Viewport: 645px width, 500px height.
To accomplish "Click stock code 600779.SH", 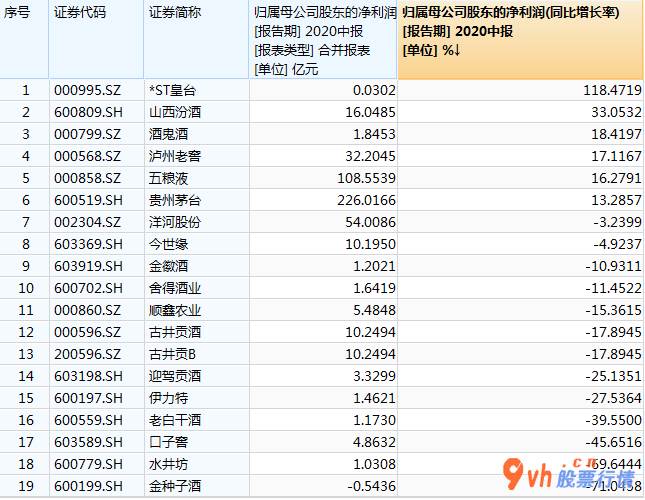I will coord(88,465).
